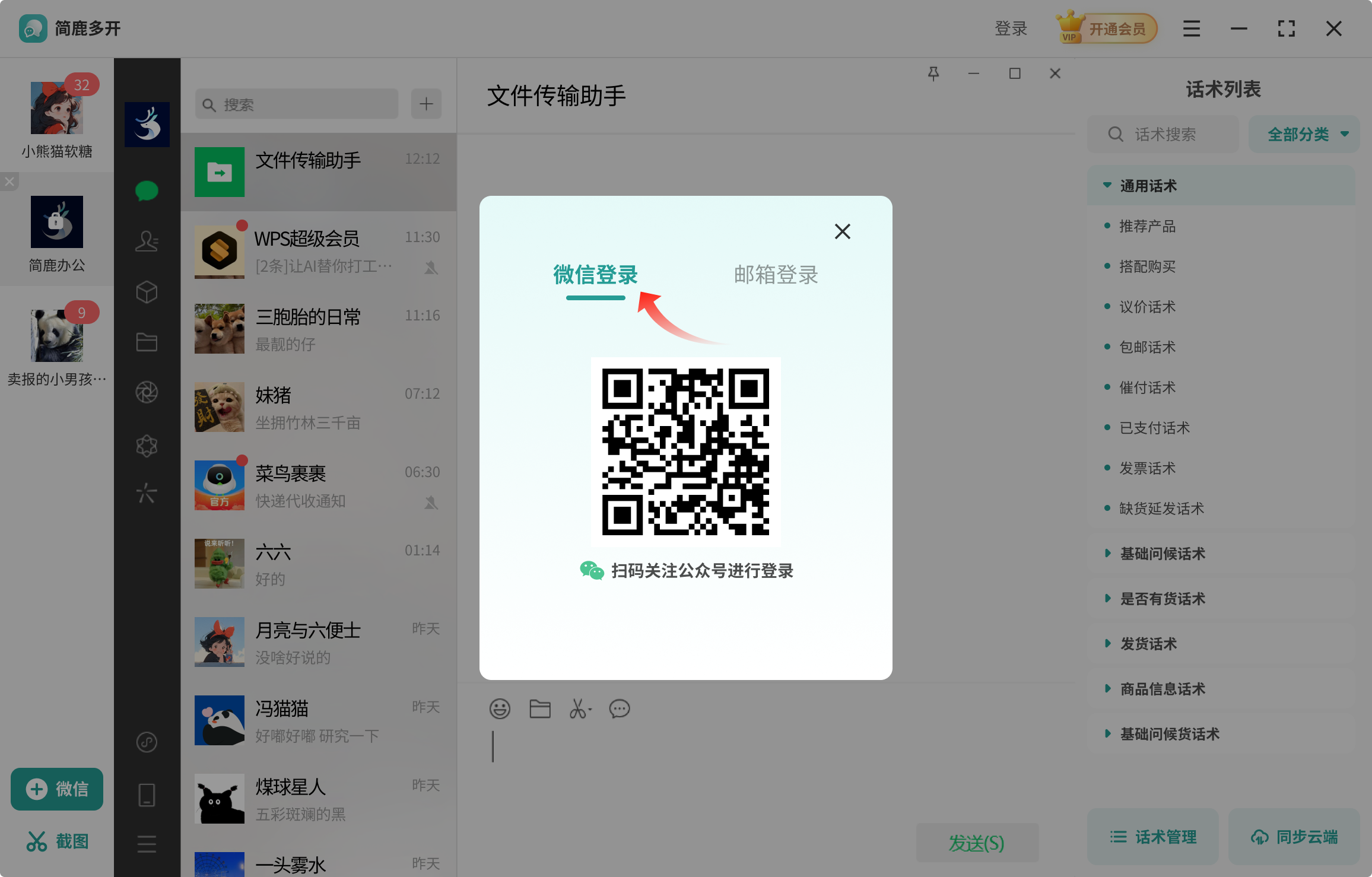Viewport: 1372px width, 877px height.
Task: Expand the 发货话术 group
Action: pos(1148,644)
